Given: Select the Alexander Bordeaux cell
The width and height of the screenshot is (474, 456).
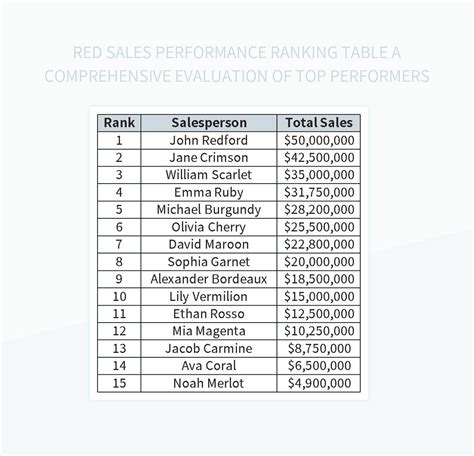Looking at the screenshot, I should point(209,279).
